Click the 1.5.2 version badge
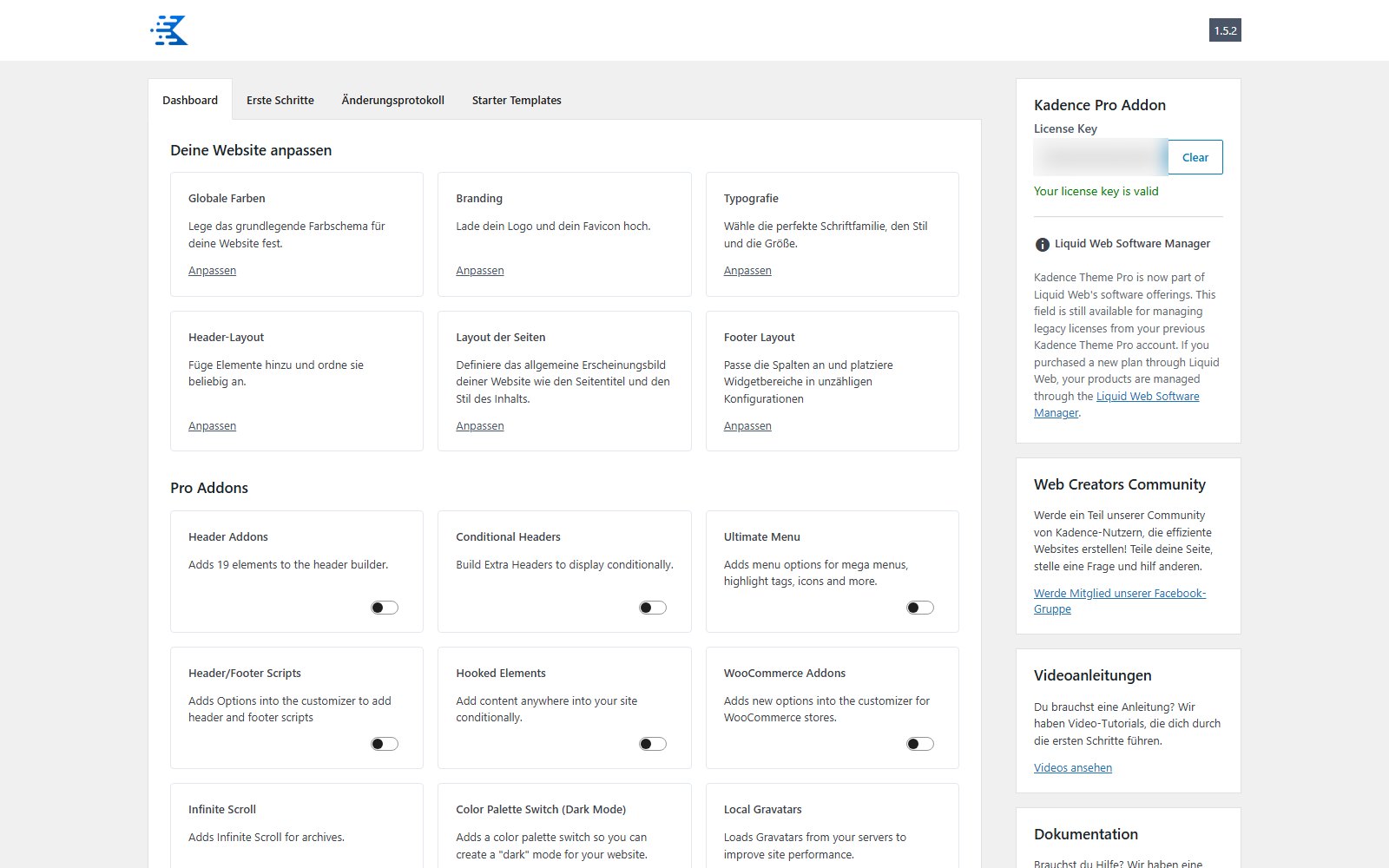 [1225, 30]
